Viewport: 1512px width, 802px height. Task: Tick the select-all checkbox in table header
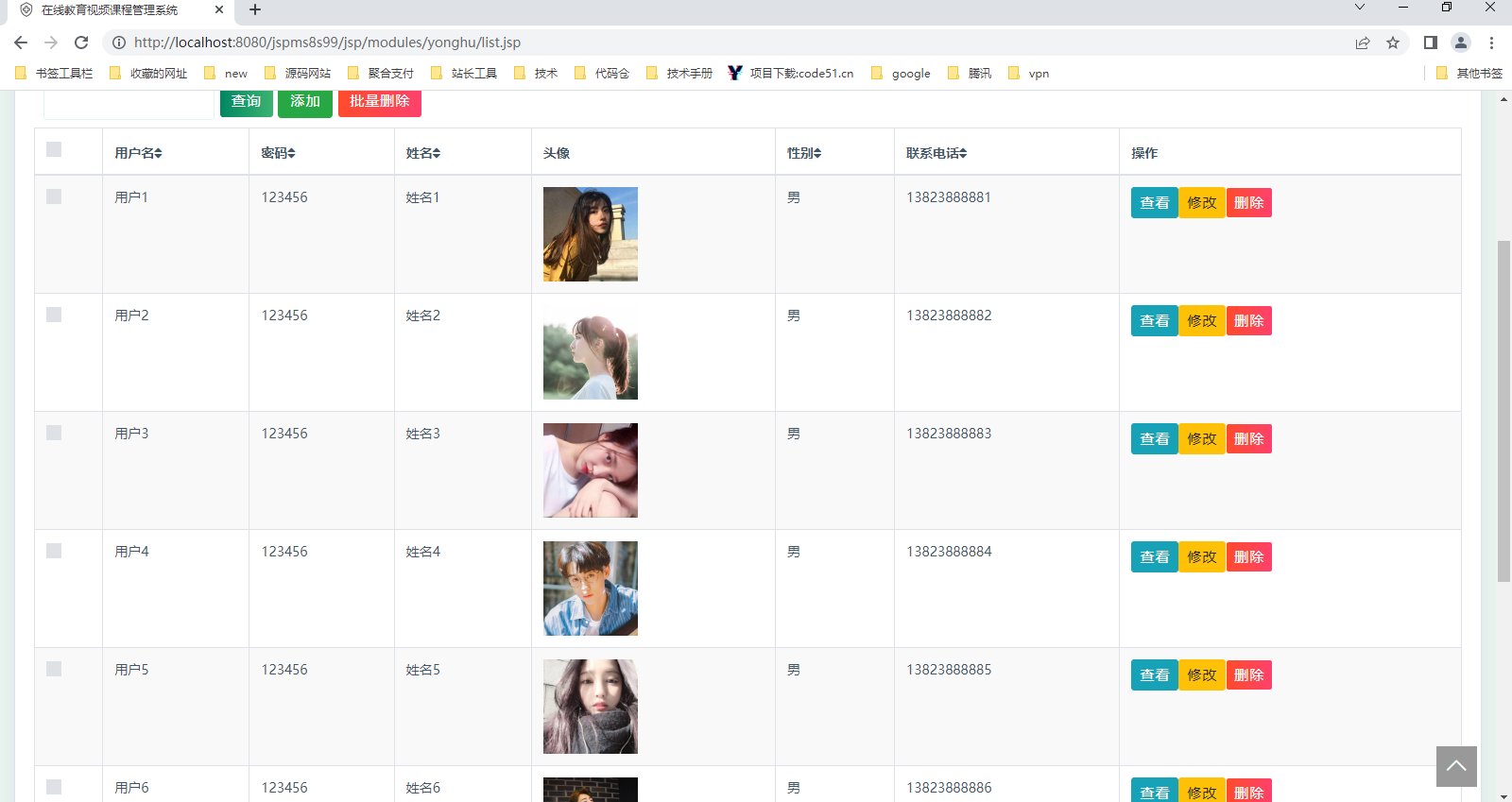tap(54, 149)
